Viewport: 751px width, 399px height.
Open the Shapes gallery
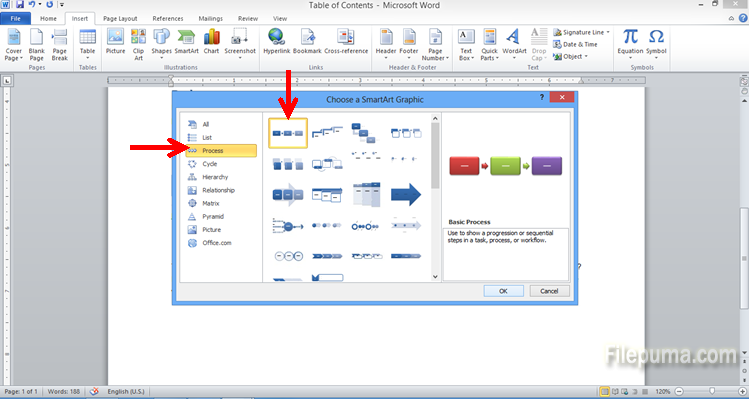[x=161, y=45]
